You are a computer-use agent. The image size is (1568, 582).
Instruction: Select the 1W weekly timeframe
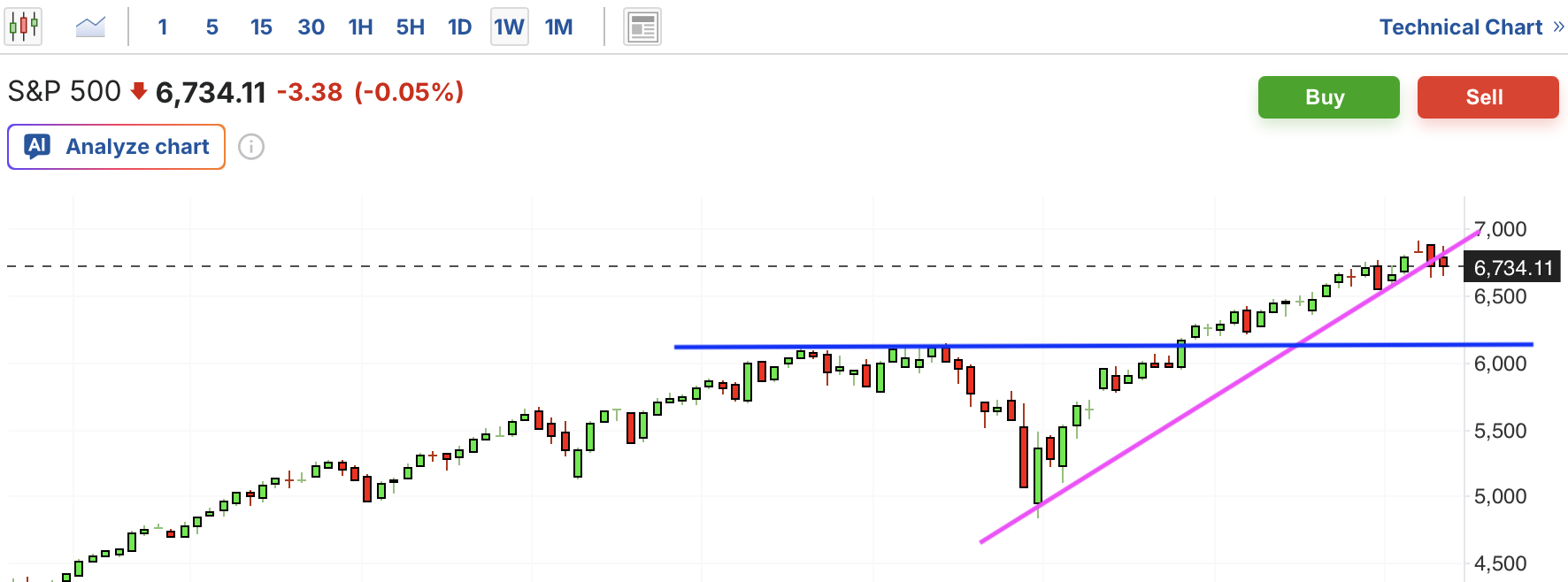click(x=510, y=27)
